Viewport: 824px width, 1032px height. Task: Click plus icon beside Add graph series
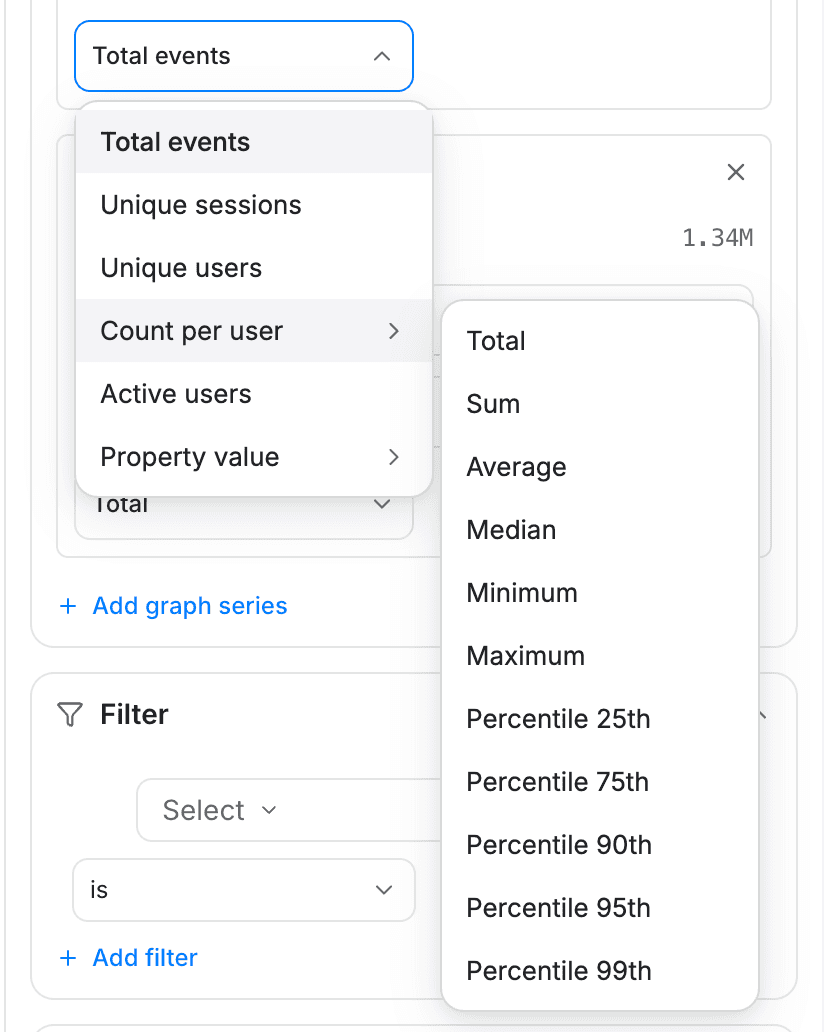[68, 606]
